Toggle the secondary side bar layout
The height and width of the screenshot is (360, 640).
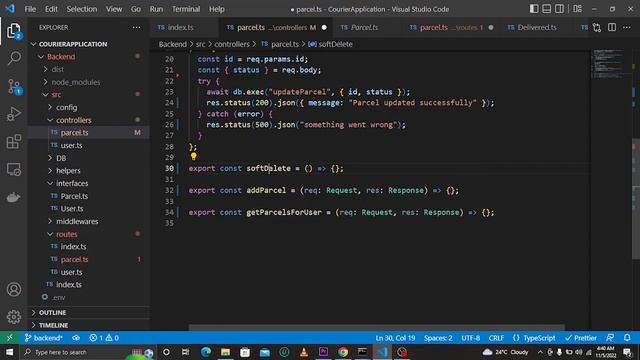(559, 9)
